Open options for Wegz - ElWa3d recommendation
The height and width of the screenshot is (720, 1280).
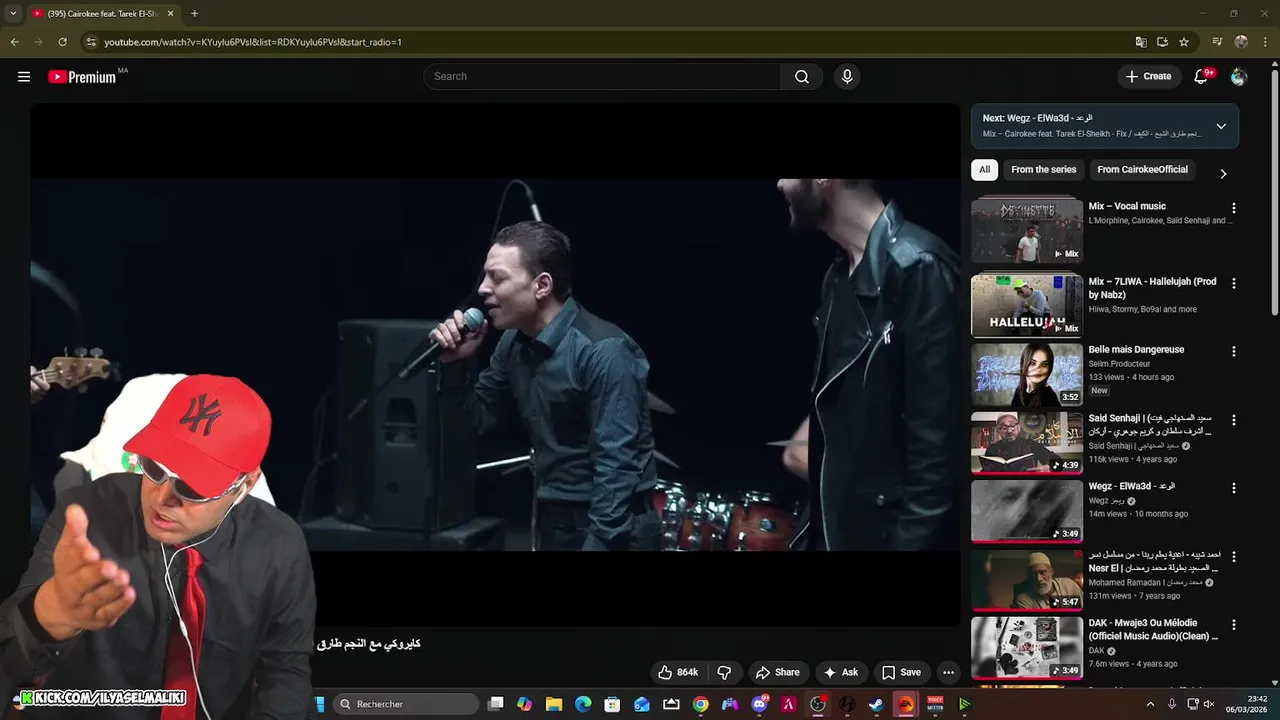pyautogui.click(x=1233, y=488)
